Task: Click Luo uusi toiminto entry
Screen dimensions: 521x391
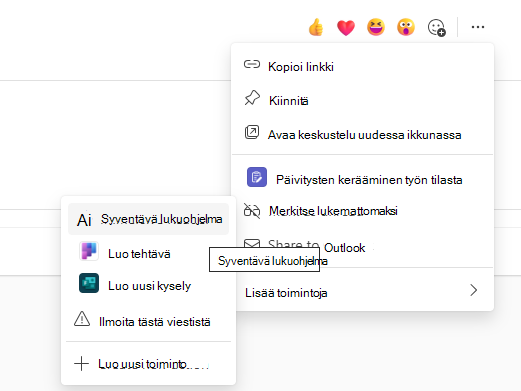Action: [148, 364]
